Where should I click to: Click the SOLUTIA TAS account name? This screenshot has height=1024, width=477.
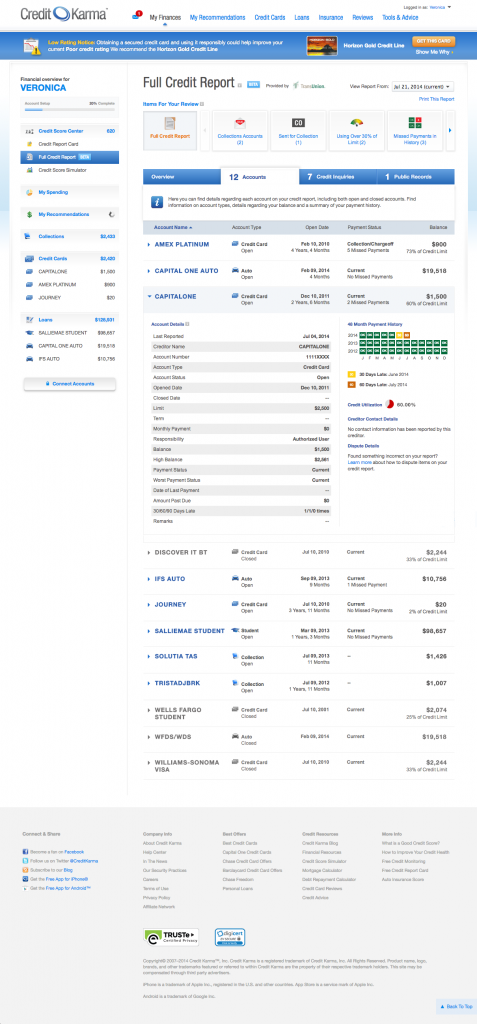click(176, 656)
